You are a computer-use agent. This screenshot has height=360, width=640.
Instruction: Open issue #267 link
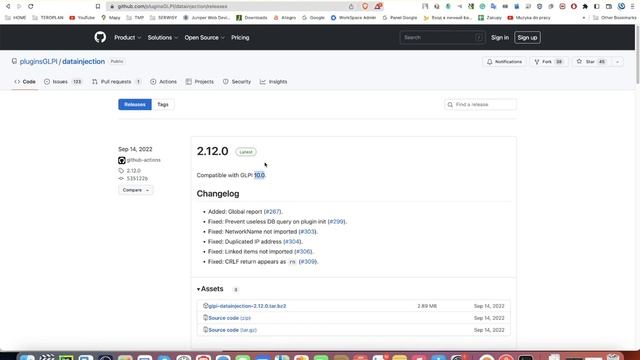point(272,211)
